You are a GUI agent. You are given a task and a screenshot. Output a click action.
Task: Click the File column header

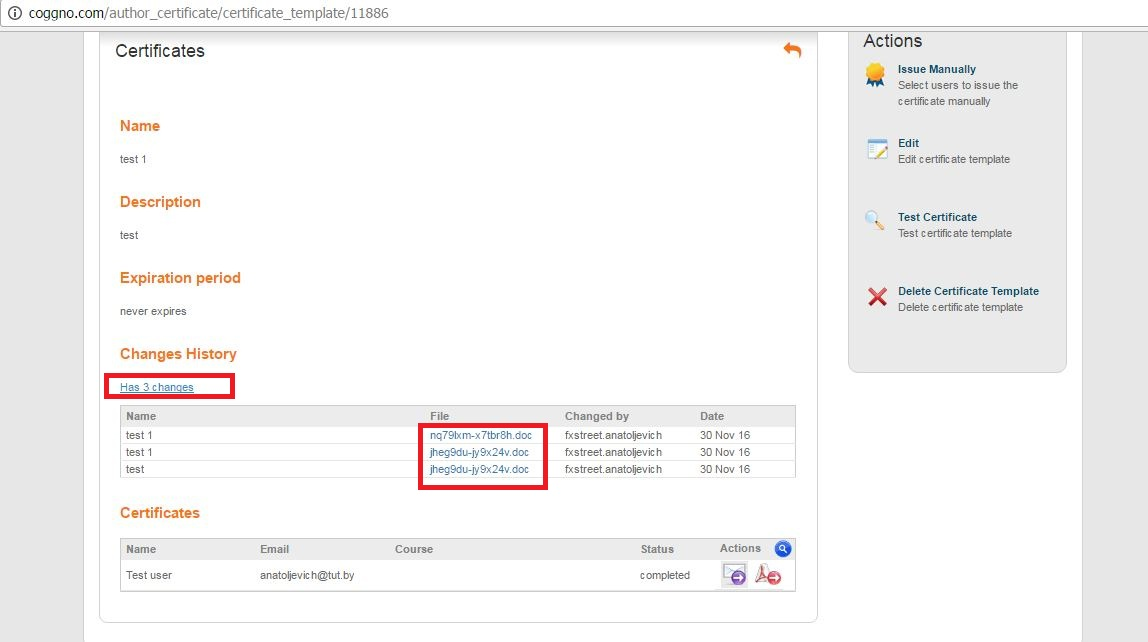pyautogui.click(x=439, y=416)
